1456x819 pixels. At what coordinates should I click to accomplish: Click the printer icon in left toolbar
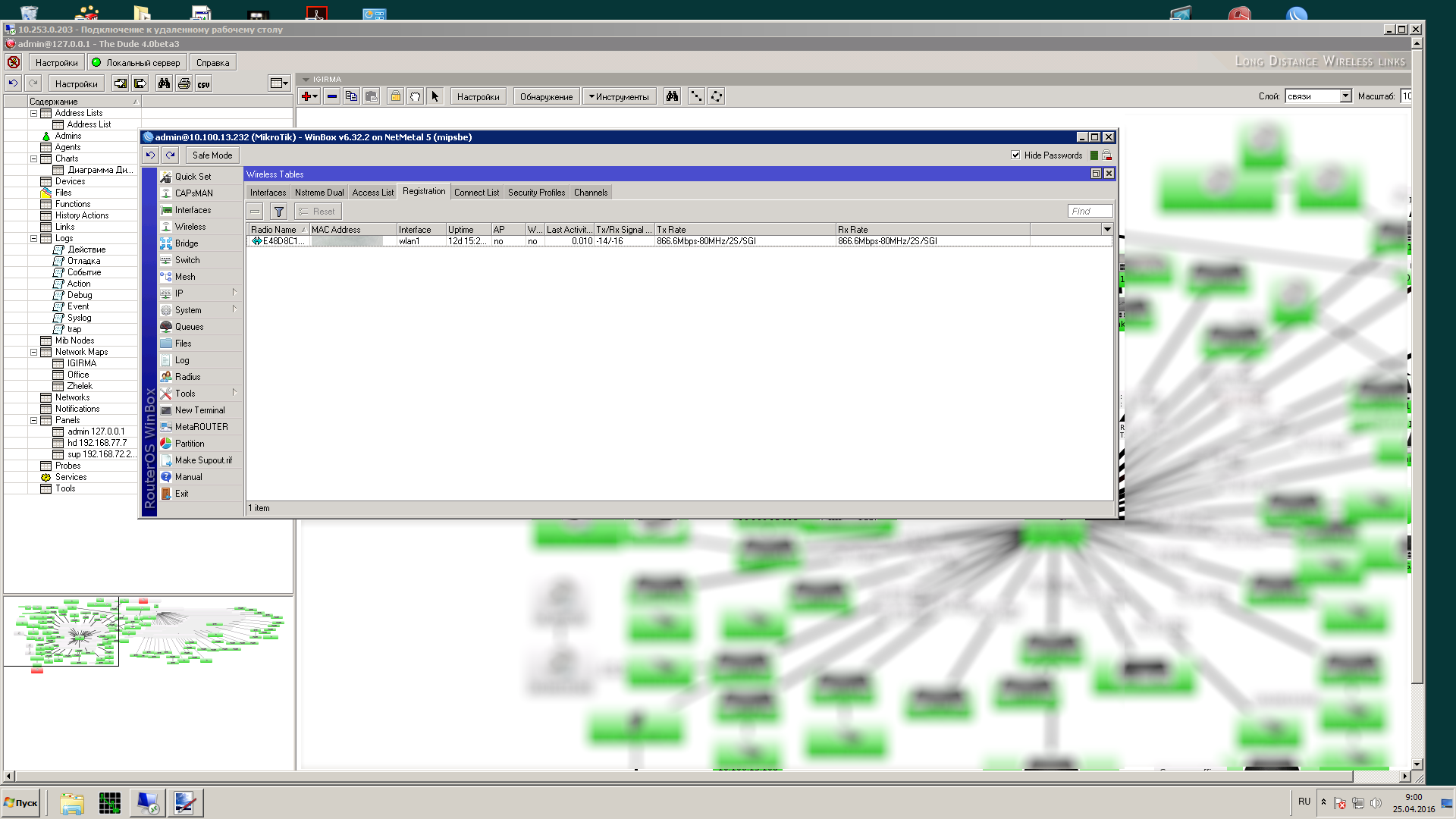pyautogui.click(x=184, y=84)
